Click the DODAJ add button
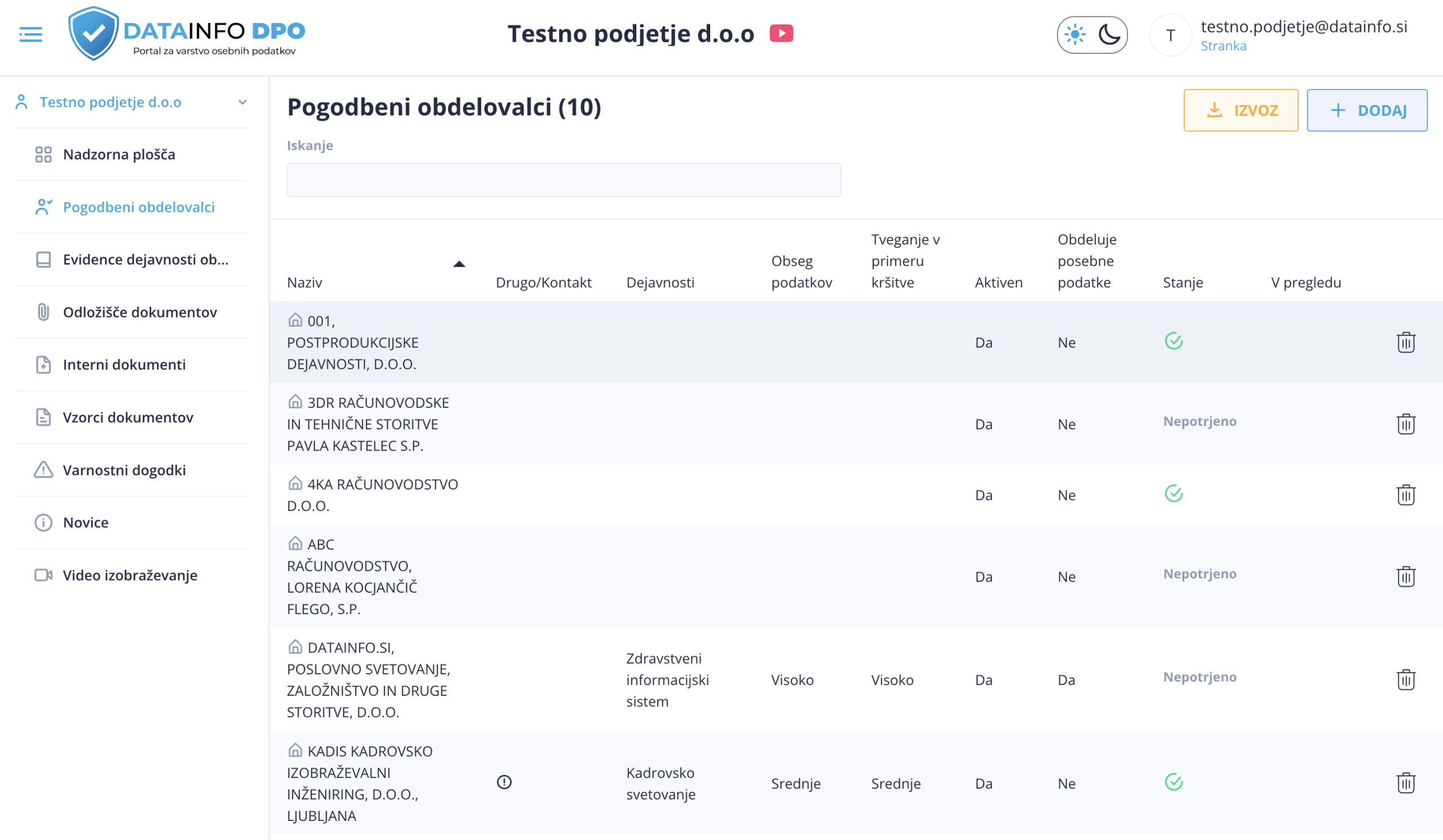This screenshot has width=1443, height=840. 1367,110
